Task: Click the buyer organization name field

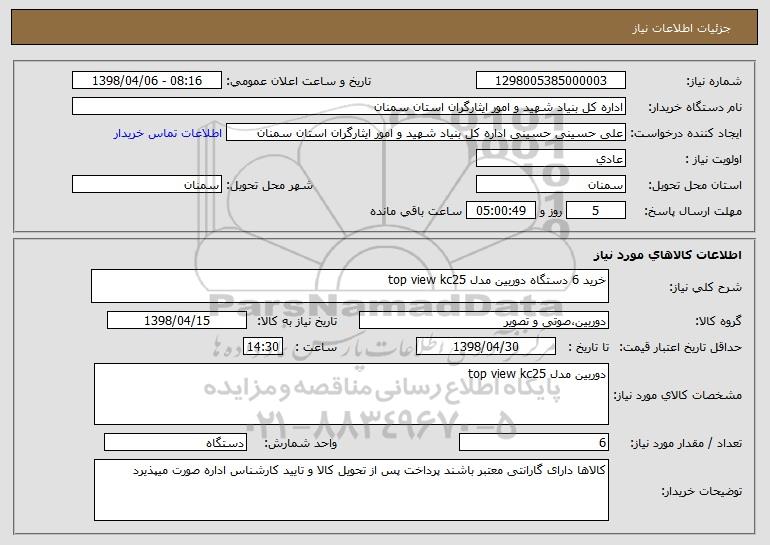Action: pos(349,107)
